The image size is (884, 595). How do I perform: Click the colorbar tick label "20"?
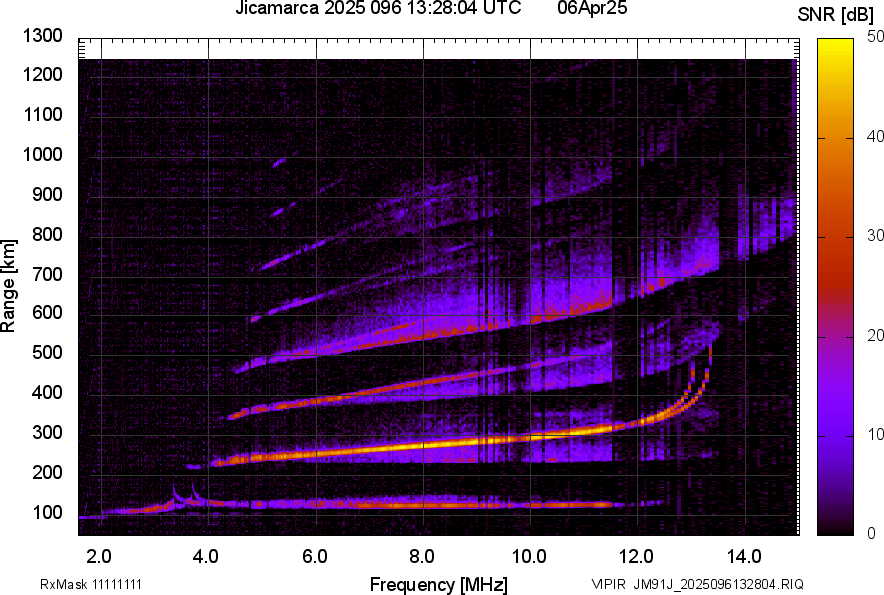tap(876, 336)
